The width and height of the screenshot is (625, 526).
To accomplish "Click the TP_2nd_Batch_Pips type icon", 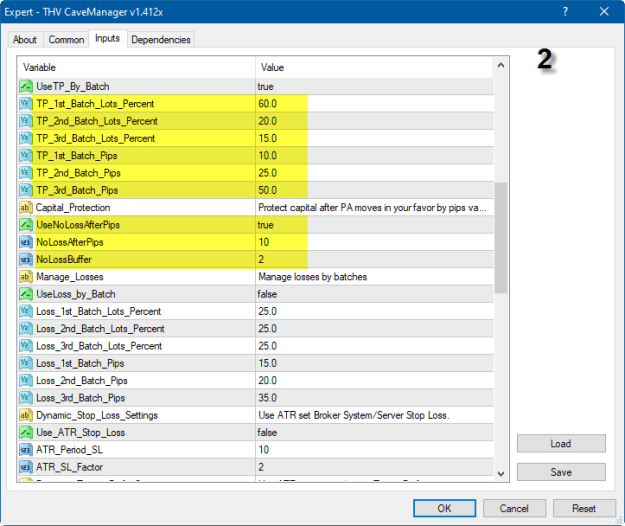I will [x=26, y=173].
